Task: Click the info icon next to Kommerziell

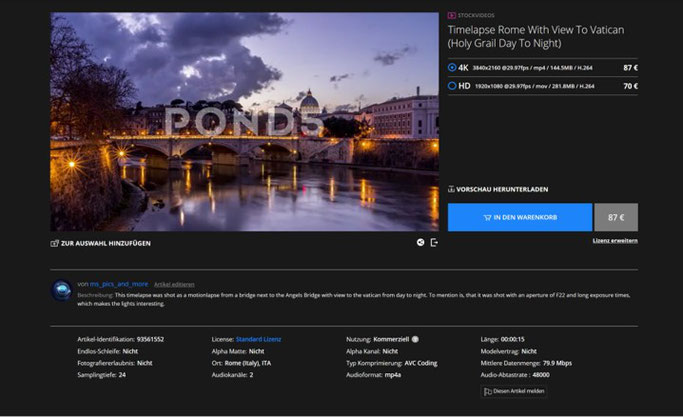Action: coord(415,339)
